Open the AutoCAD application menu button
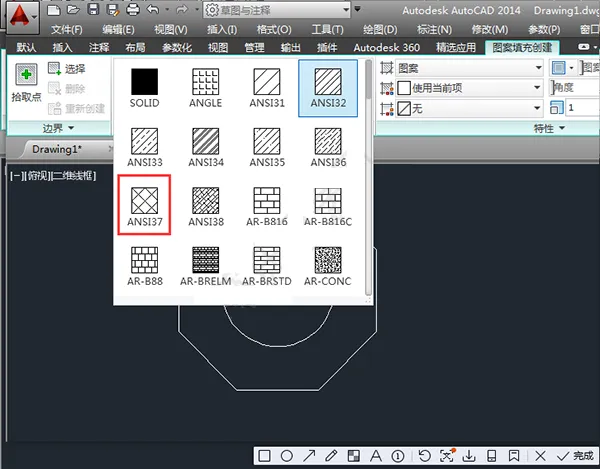600x469 pixels. point(22,16)
